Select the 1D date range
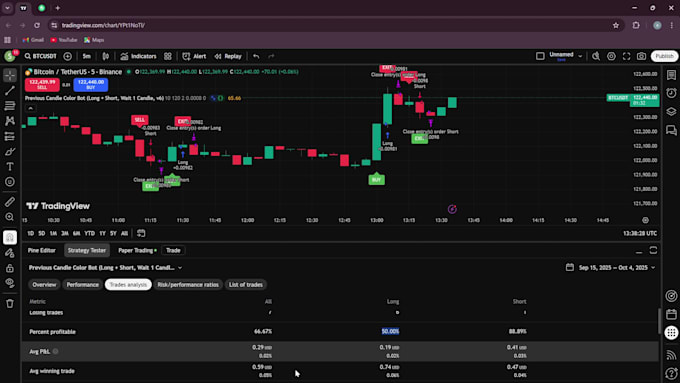 pyautogui.click(x=30, y=233)
